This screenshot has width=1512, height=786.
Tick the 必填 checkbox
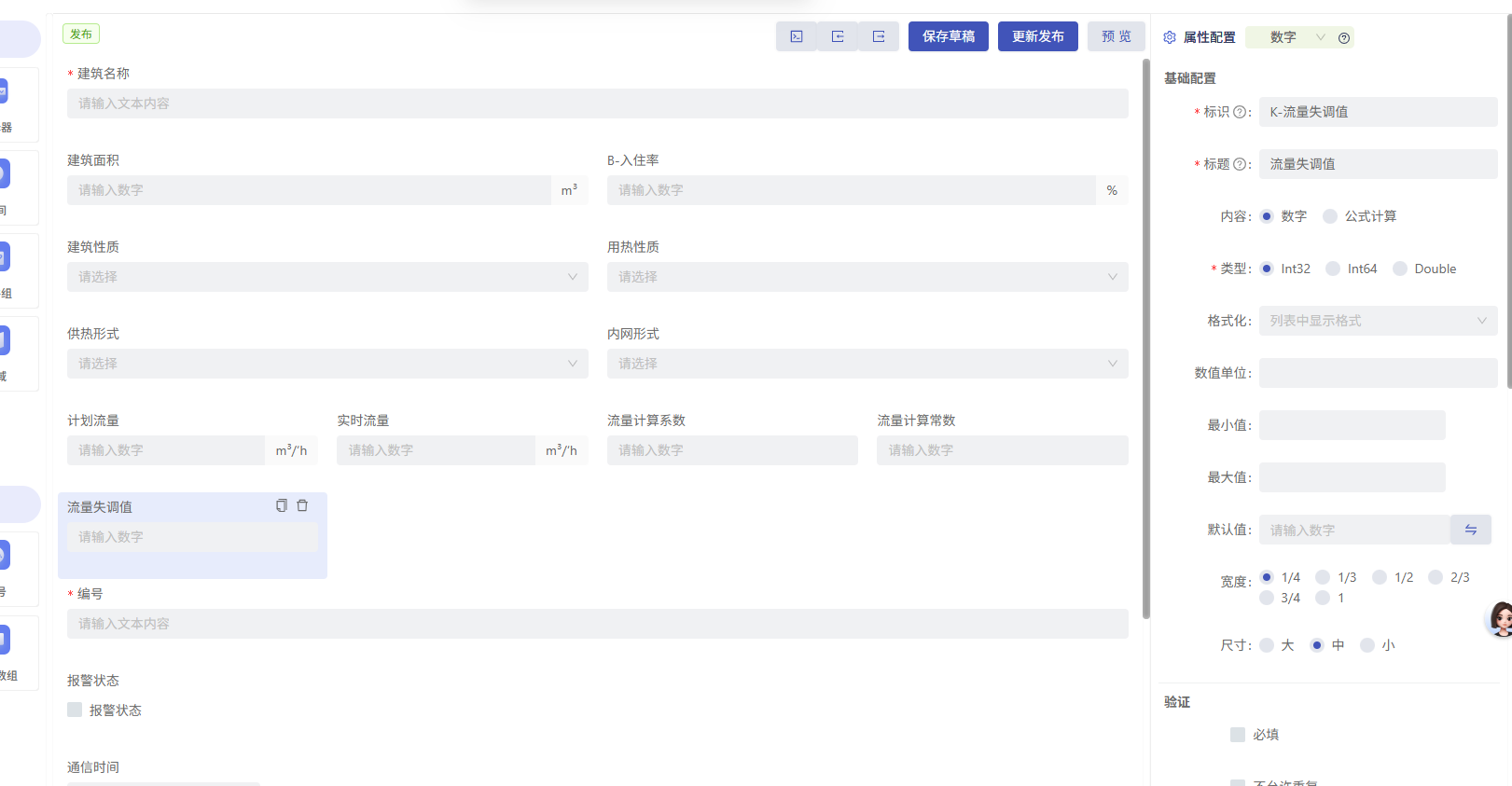pyautogui.click(x=1238, y=735)
